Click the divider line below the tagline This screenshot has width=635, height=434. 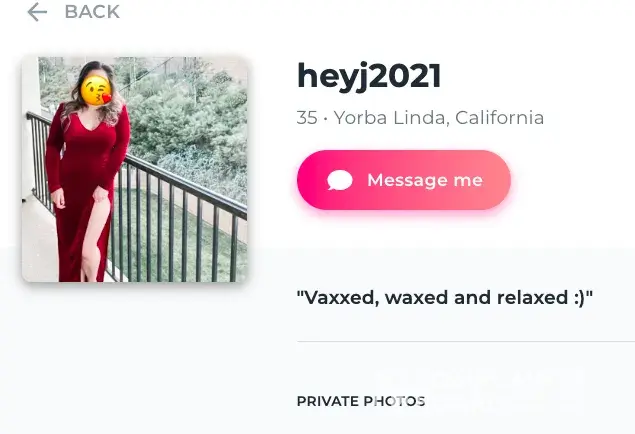(466, 342)
